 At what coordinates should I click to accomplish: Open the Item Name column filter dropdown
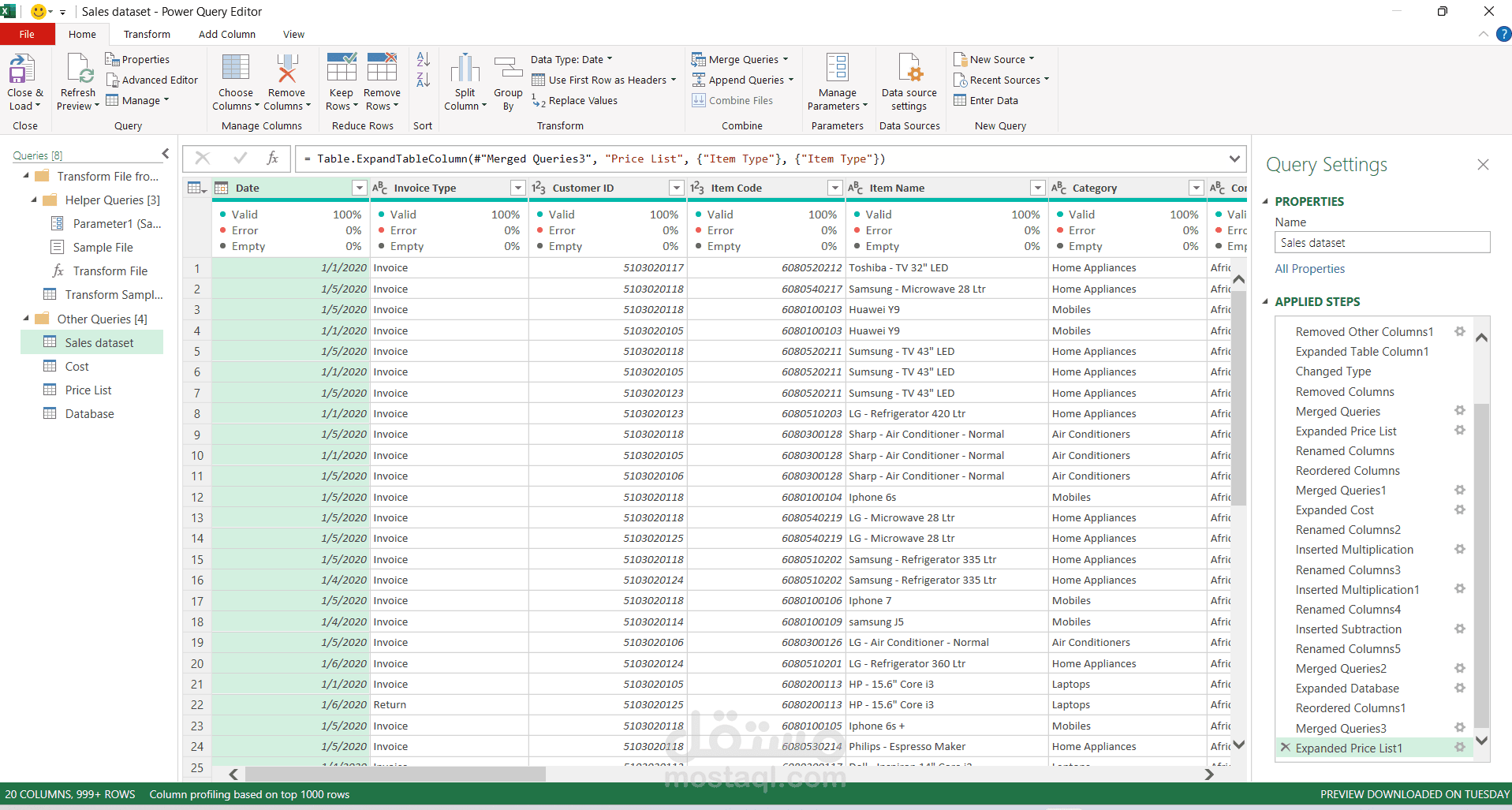(1038, 188)
